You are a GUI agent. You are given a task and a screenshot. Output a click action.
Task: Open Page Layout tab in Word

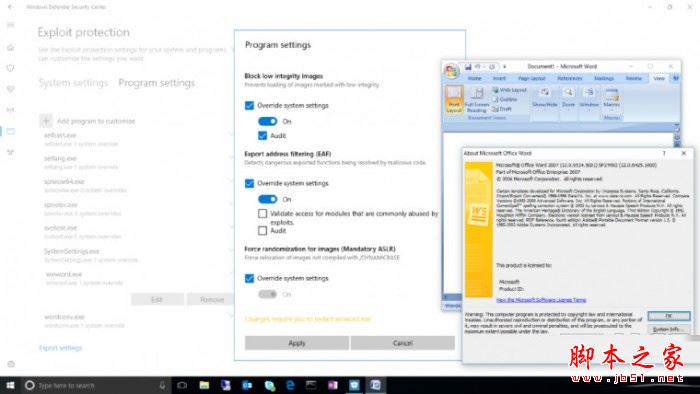(531, 79)
